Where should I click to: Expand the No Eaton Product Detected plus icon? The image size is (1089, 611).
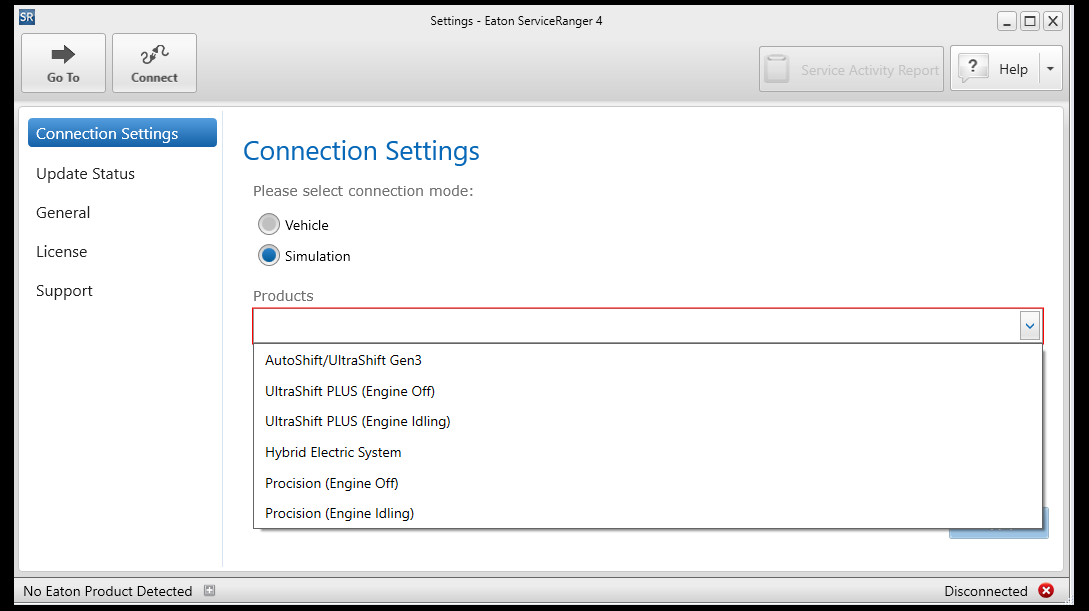click(209, 591)
